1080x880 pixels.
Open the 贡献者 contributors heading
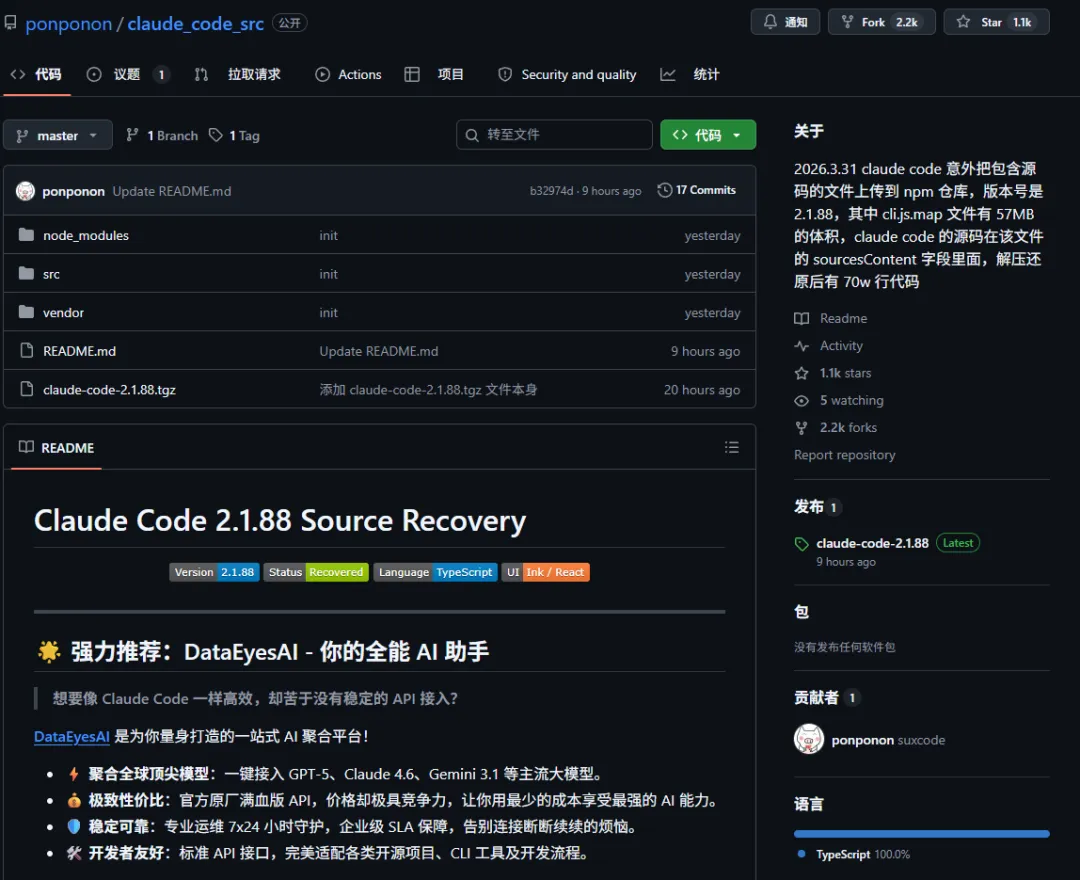(816, 698)
